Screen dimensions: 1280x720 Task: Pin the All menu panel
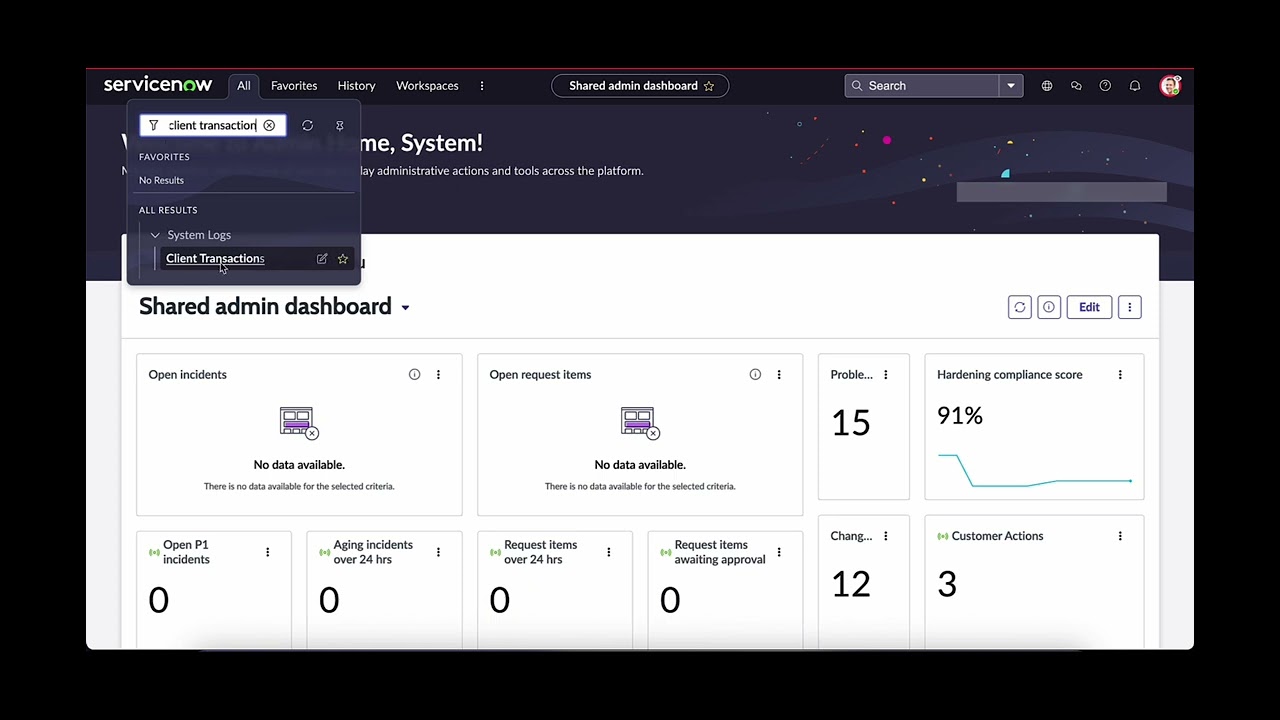pos(339,126)
